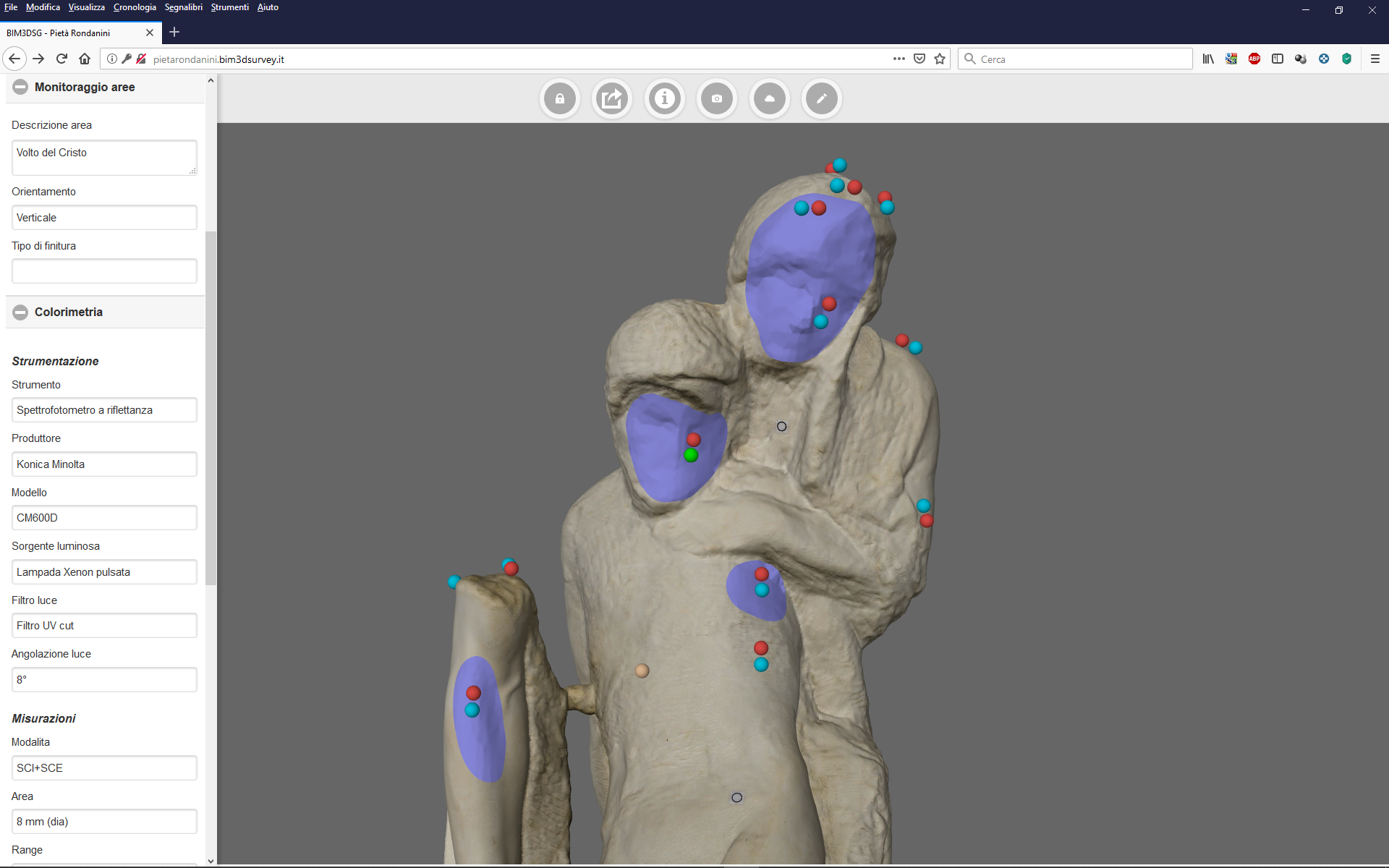Open the Firefox hamburger menu
1389x868 pixels.
tap(1375, 59)
